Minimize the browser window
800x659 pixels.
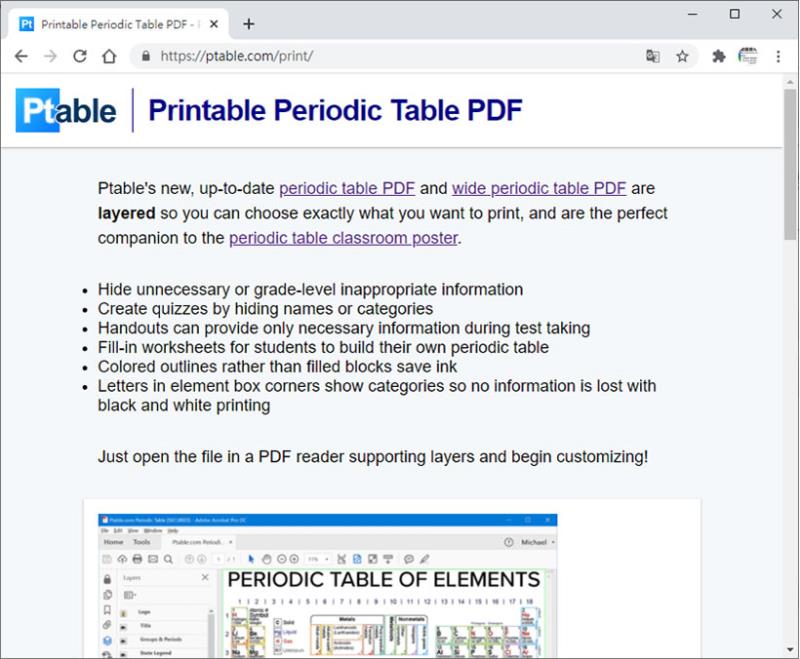point(692,14)
